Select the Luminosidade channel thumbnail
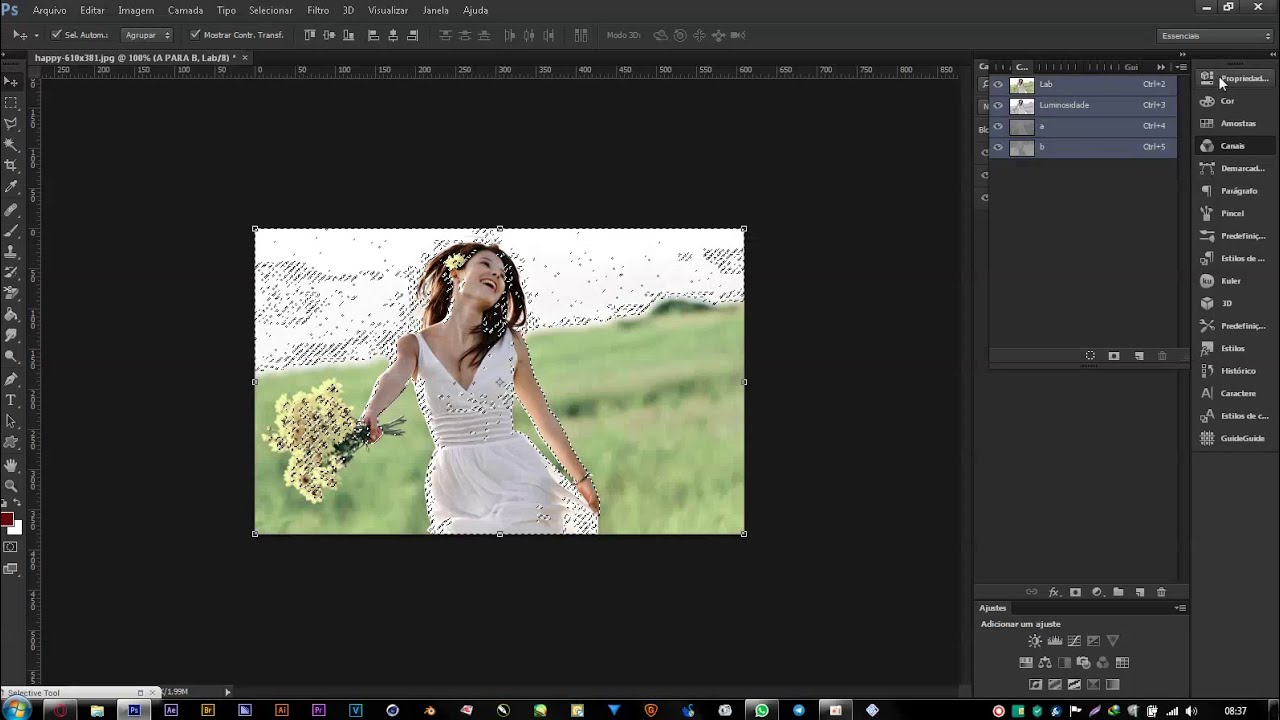The width and height of the screenshot is (1280, 720). point(1022,105)
